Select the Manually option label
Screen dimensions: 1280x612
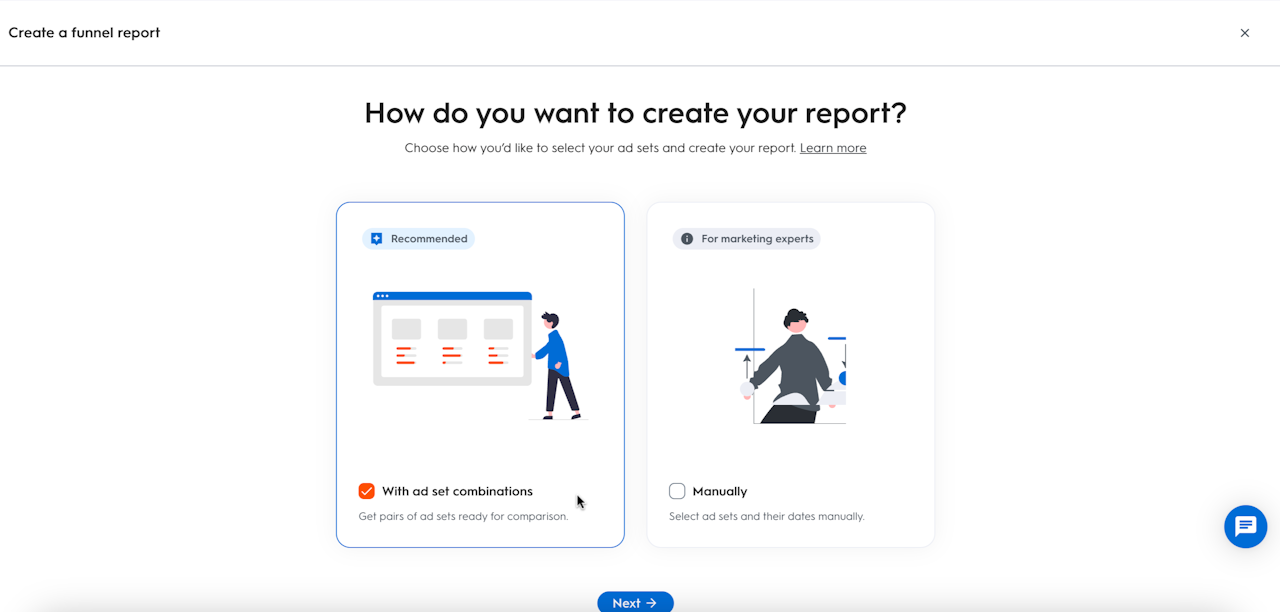720,491
